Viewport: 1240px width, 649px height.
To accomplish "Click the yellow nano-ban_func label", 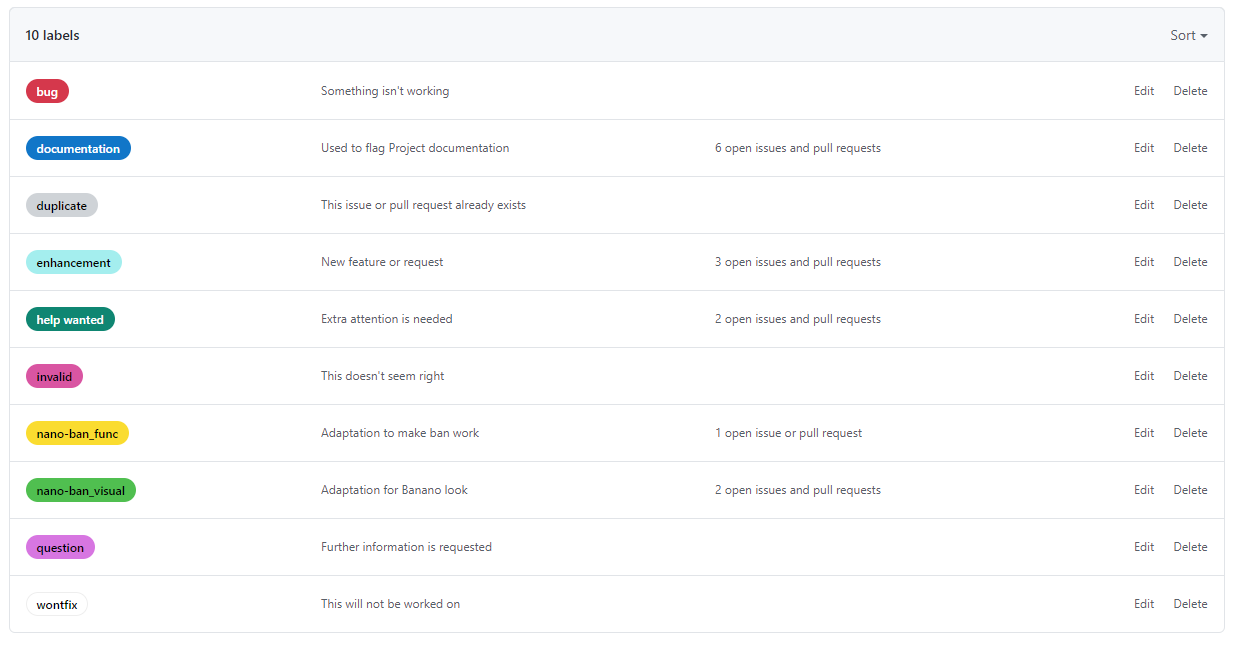I will pos(77,434).
